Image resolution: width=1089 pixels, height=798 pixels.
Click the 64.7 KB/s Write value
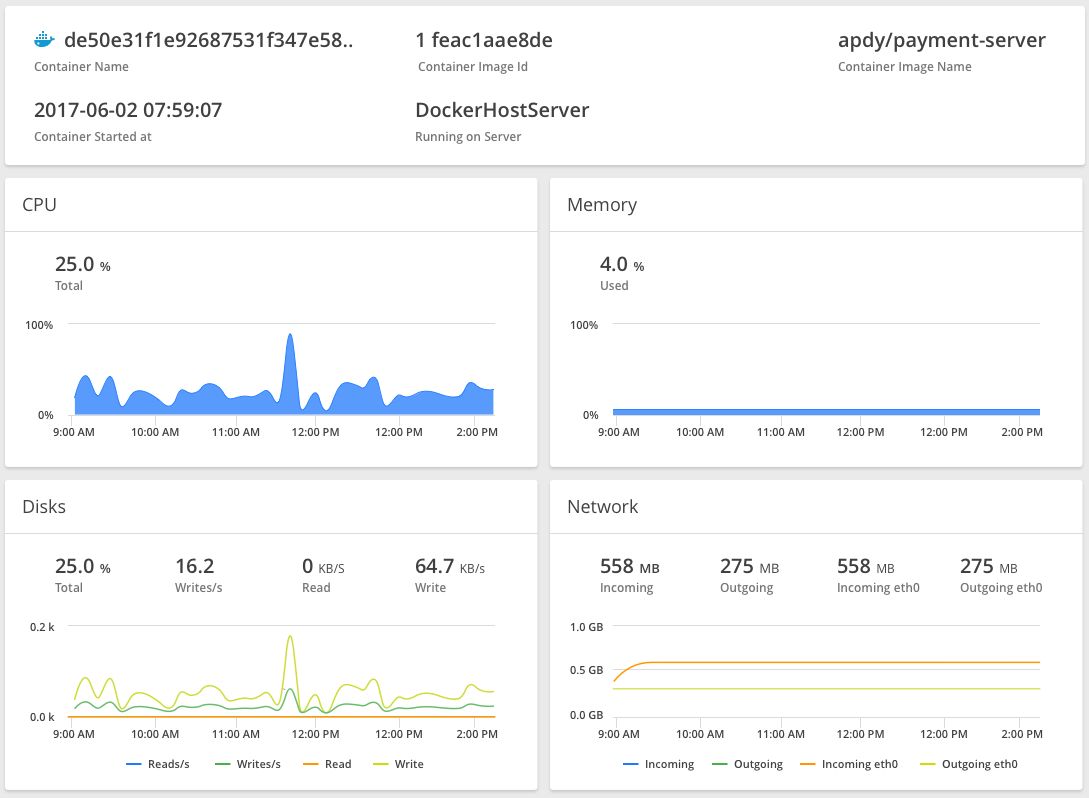pos(450,567)
